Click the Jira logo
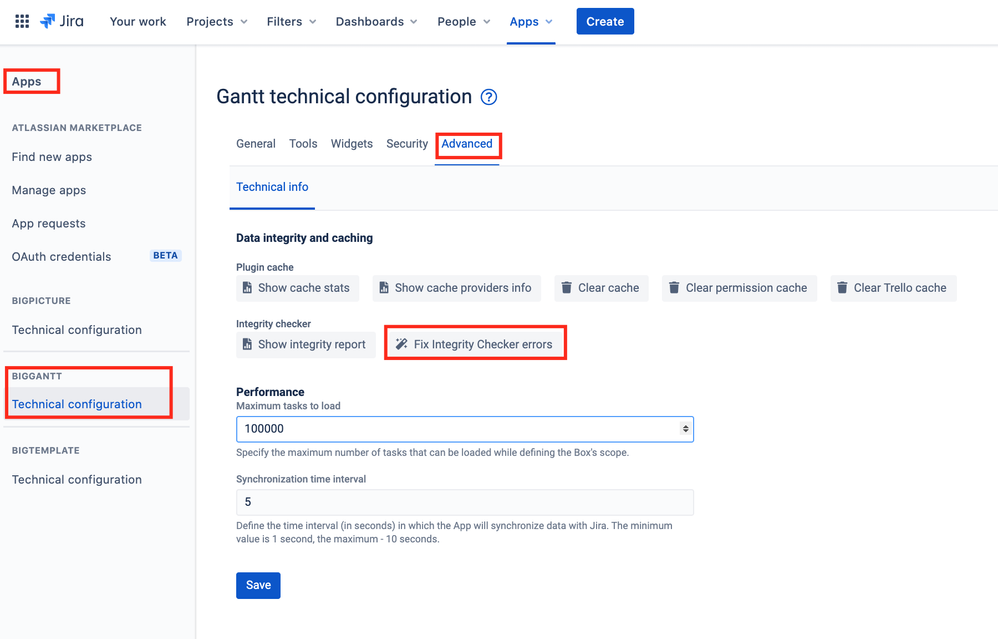This screenshot has width=998, height=639. point(62,21)
